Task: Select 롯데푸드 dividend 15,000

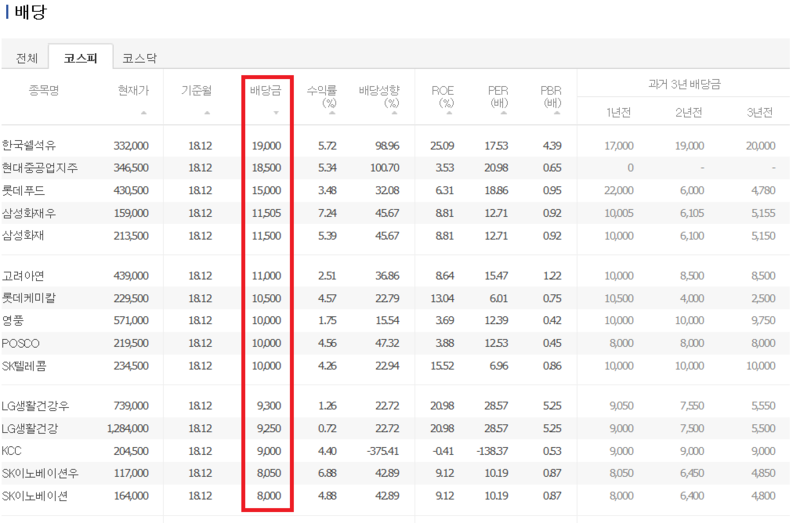Action: point(266,190)
